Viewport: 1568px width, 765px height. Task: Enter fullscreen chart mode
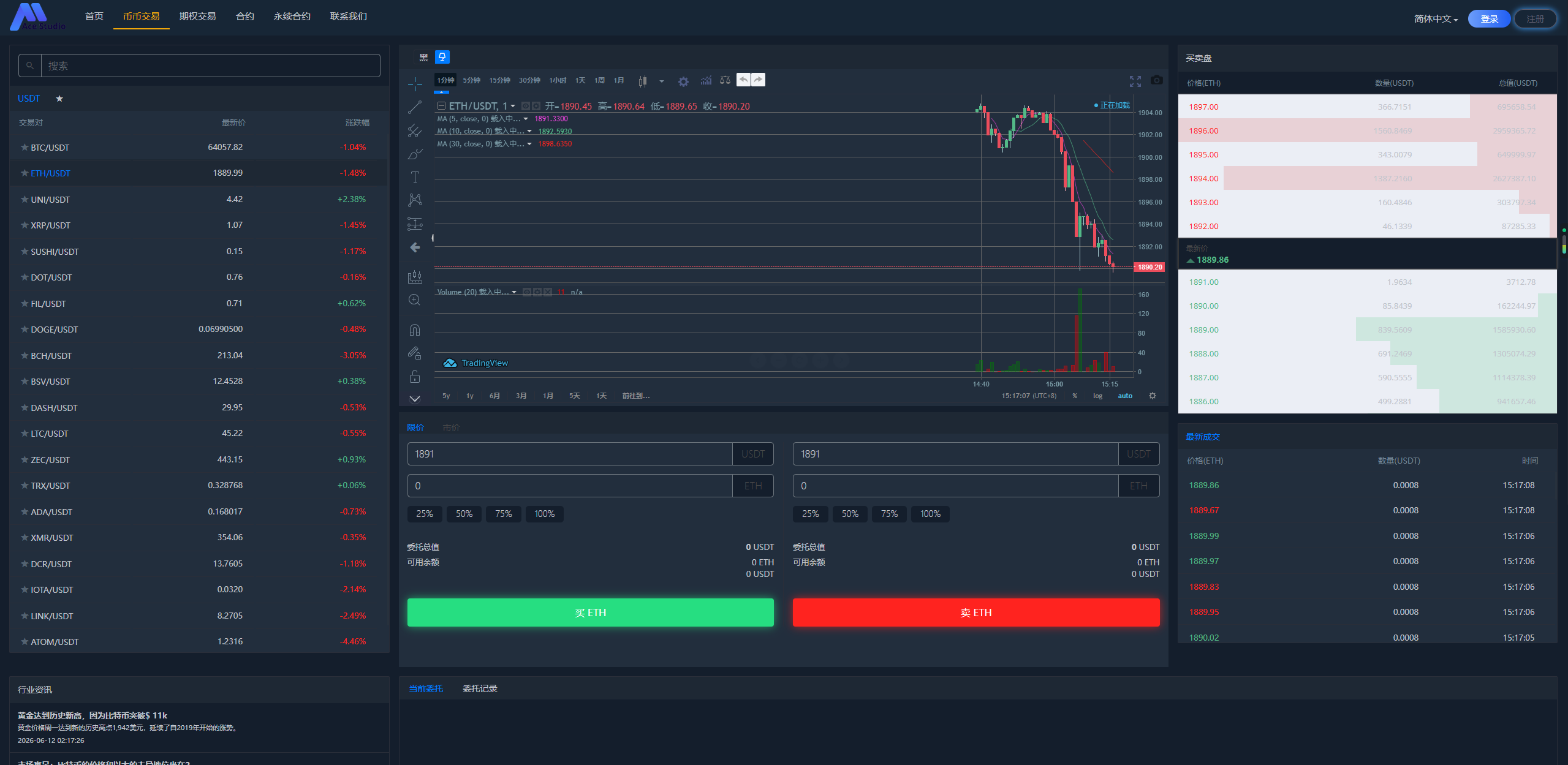coord(1135,81)
